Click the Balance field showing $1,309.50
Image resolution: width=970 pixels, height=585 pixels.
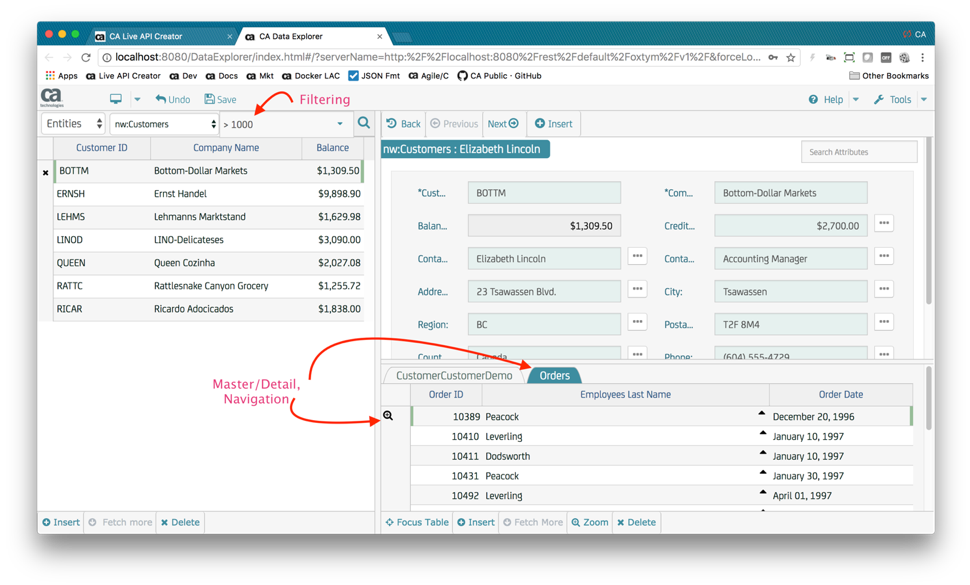544,226
